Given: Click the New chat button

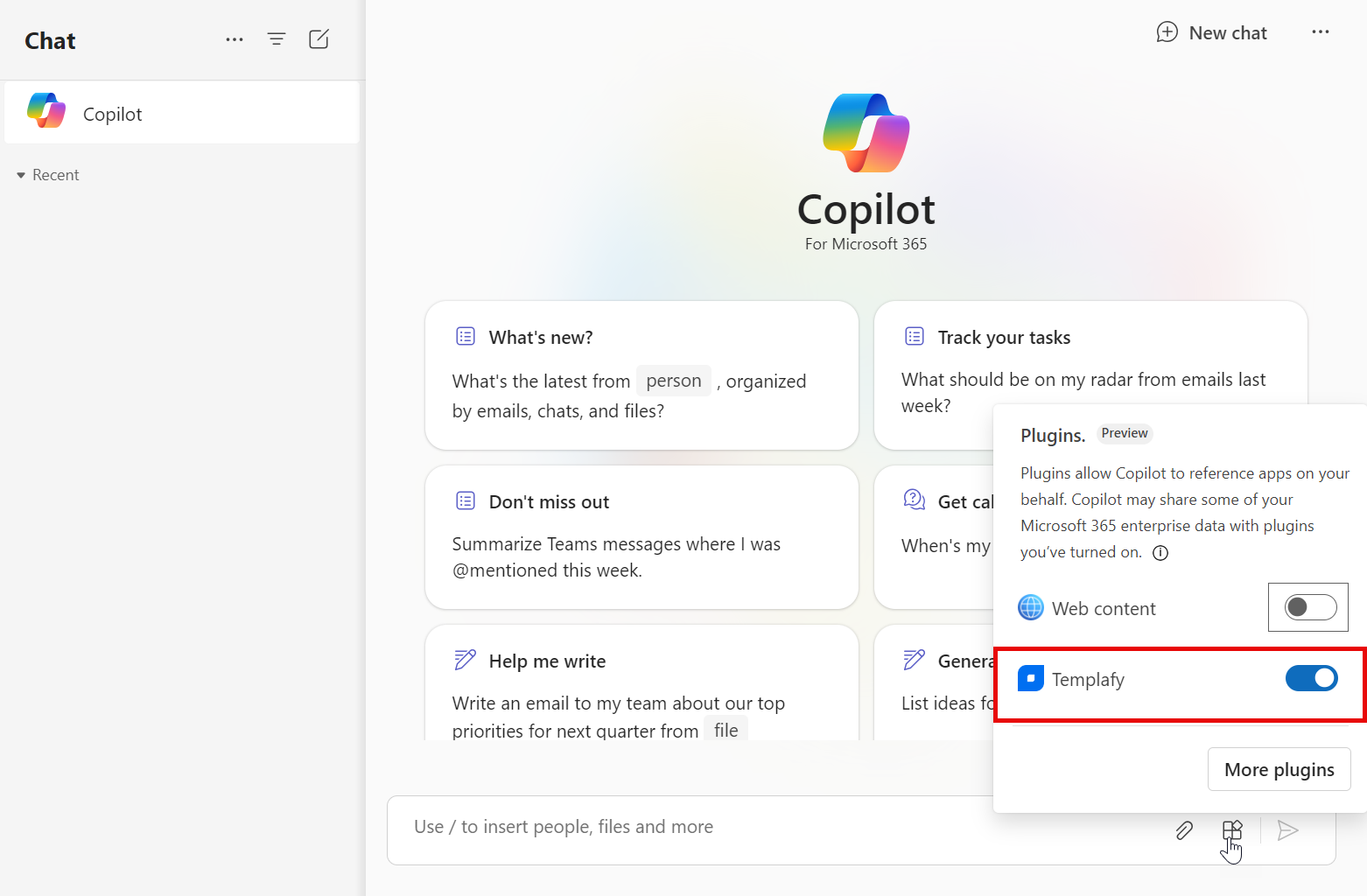Looking at the screenshot, I should (x=1212, y=32).
